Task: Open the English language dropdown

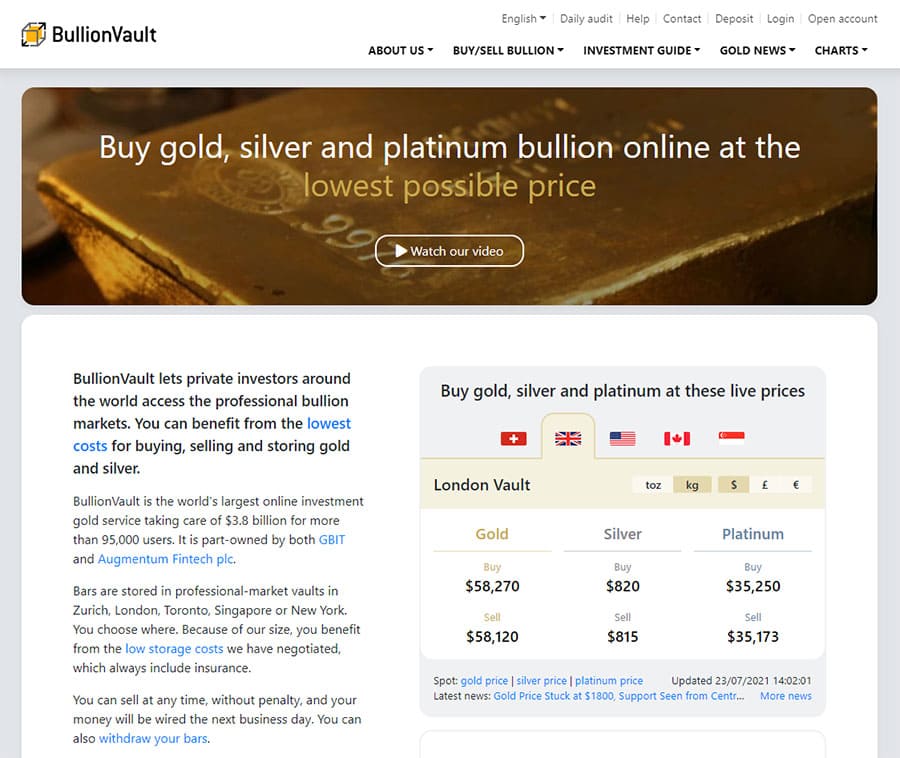Action: (523, 18)
